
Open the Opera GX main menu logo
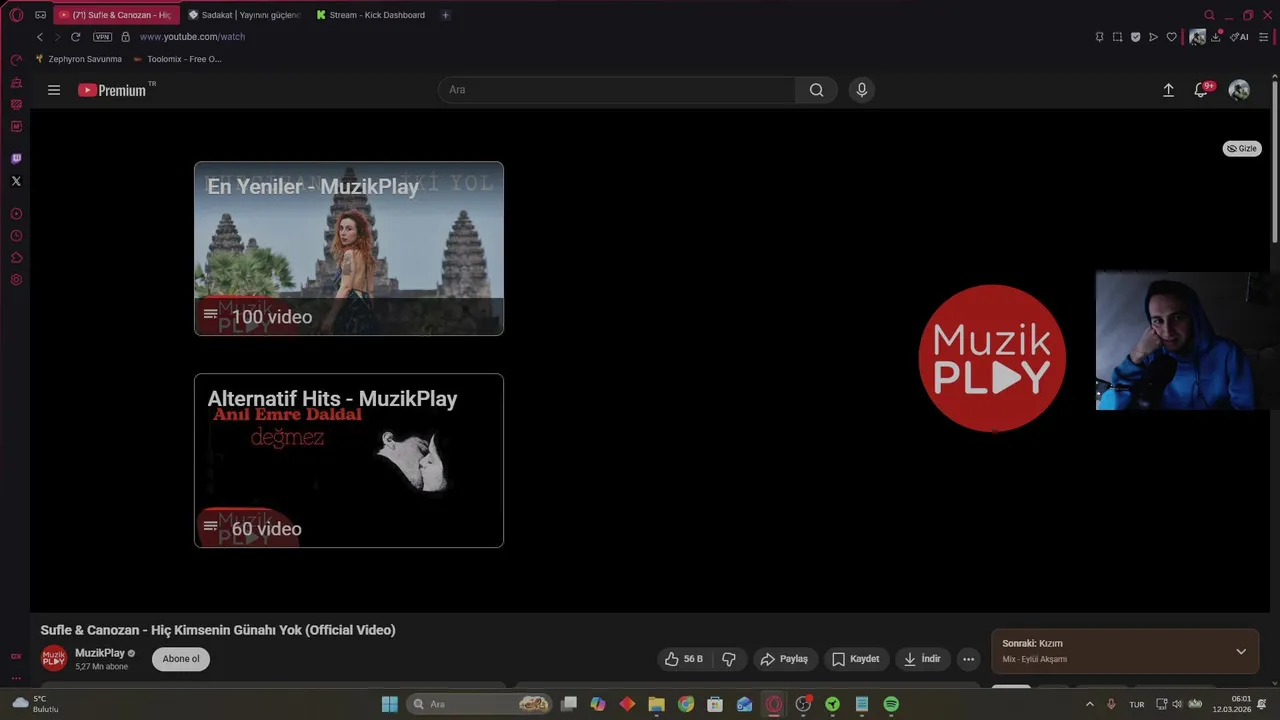(16, 15)
